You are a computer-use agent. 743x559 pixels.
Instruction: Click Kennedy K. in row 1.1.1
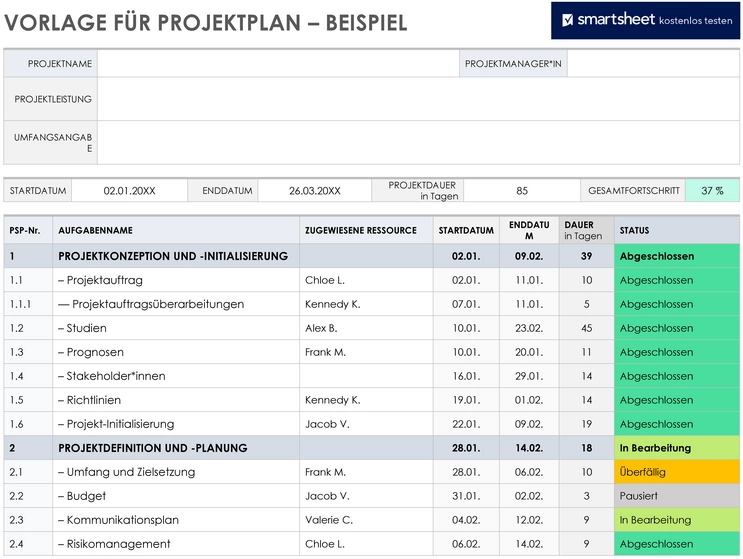pyautogui.click(x=366, y=304)
